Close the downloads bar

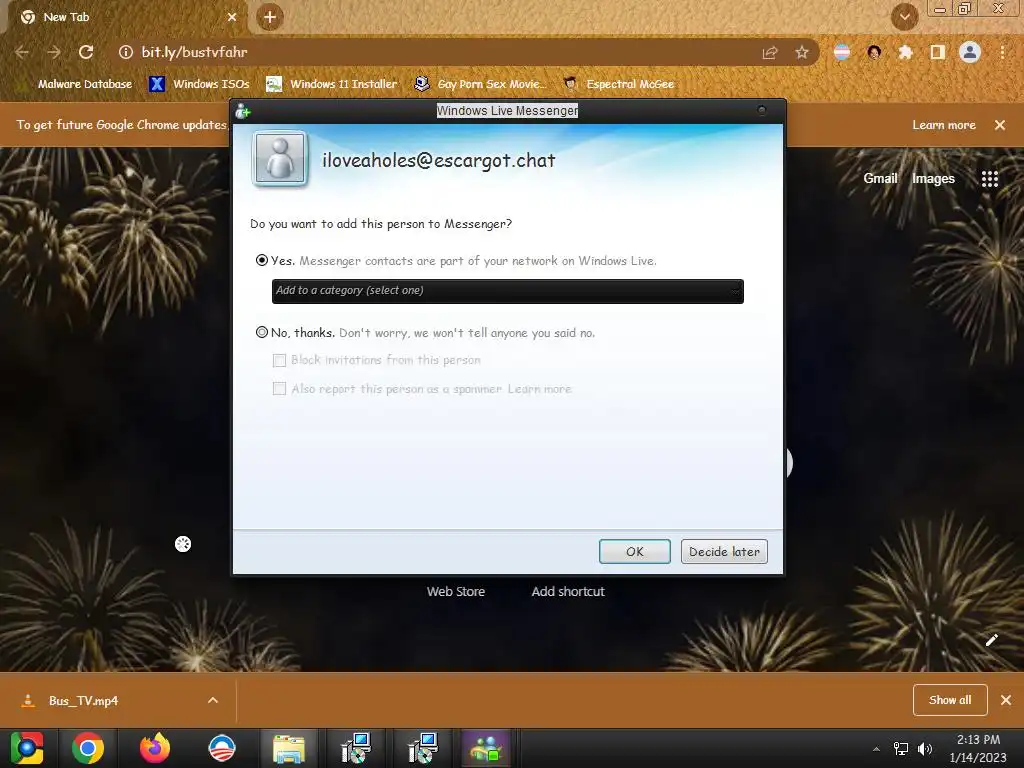pos(1006,700)
